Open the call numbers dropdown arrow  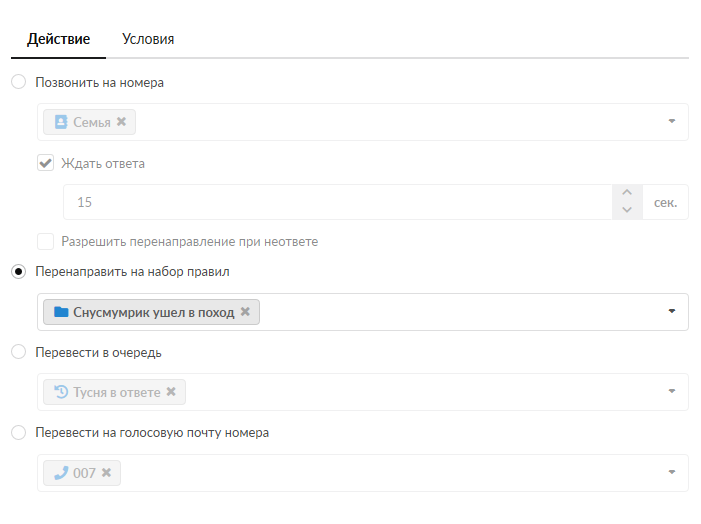click(x=672, y=122)
